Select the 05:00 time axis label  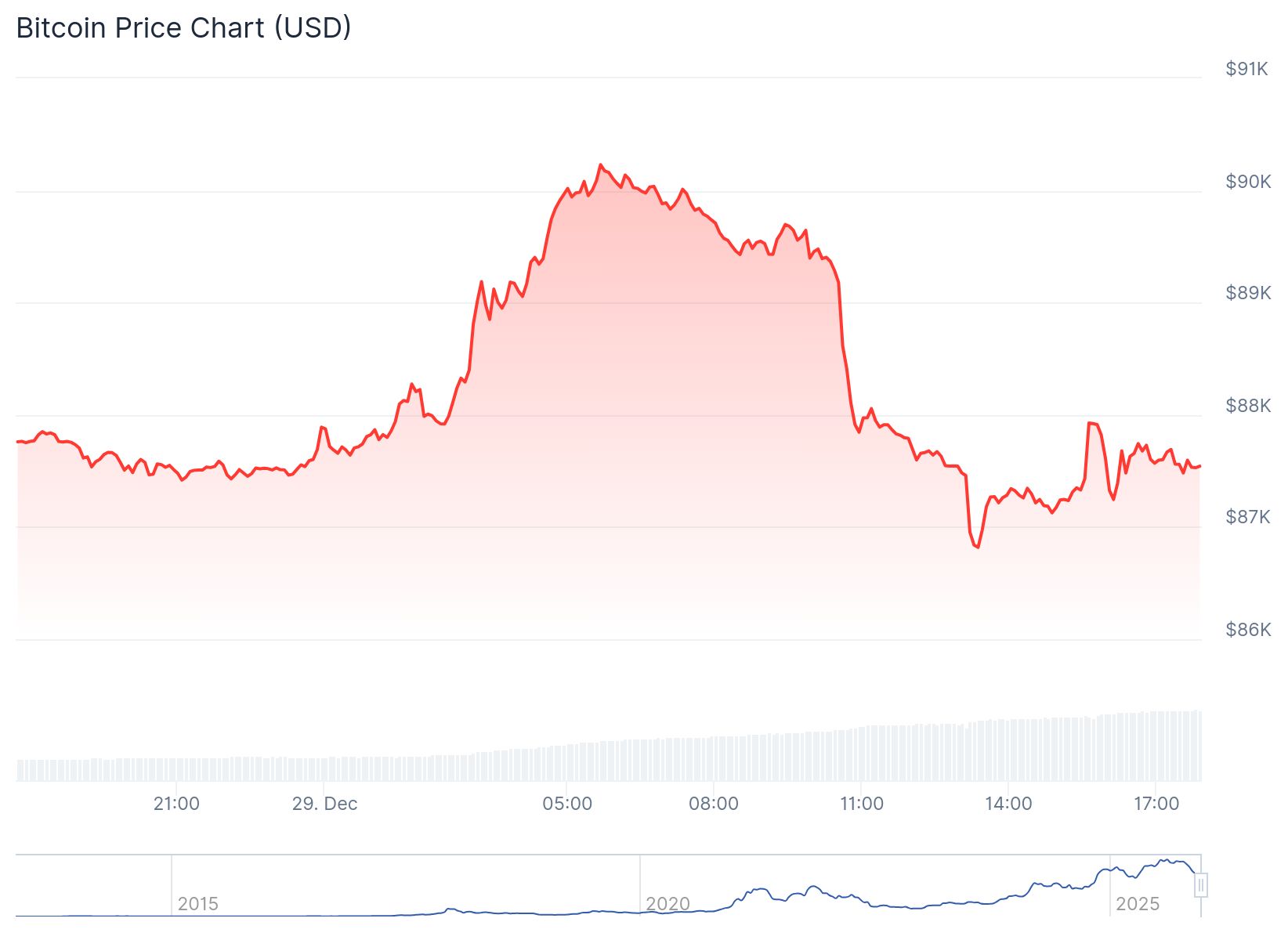[567, 804]
